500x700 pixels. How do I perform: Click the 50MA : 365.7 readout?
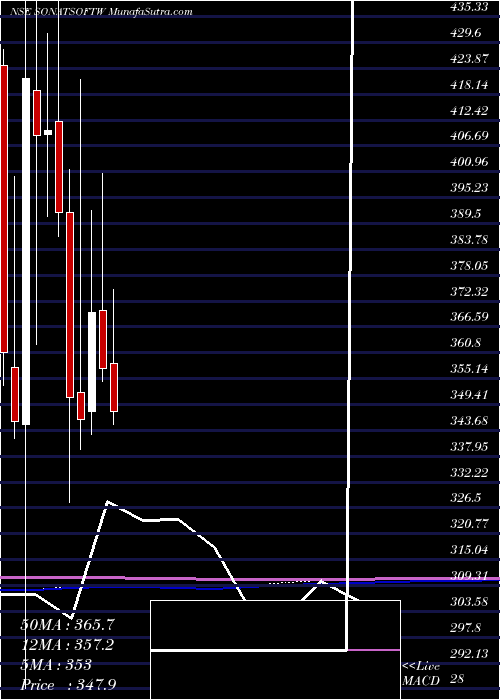point(68,625)
